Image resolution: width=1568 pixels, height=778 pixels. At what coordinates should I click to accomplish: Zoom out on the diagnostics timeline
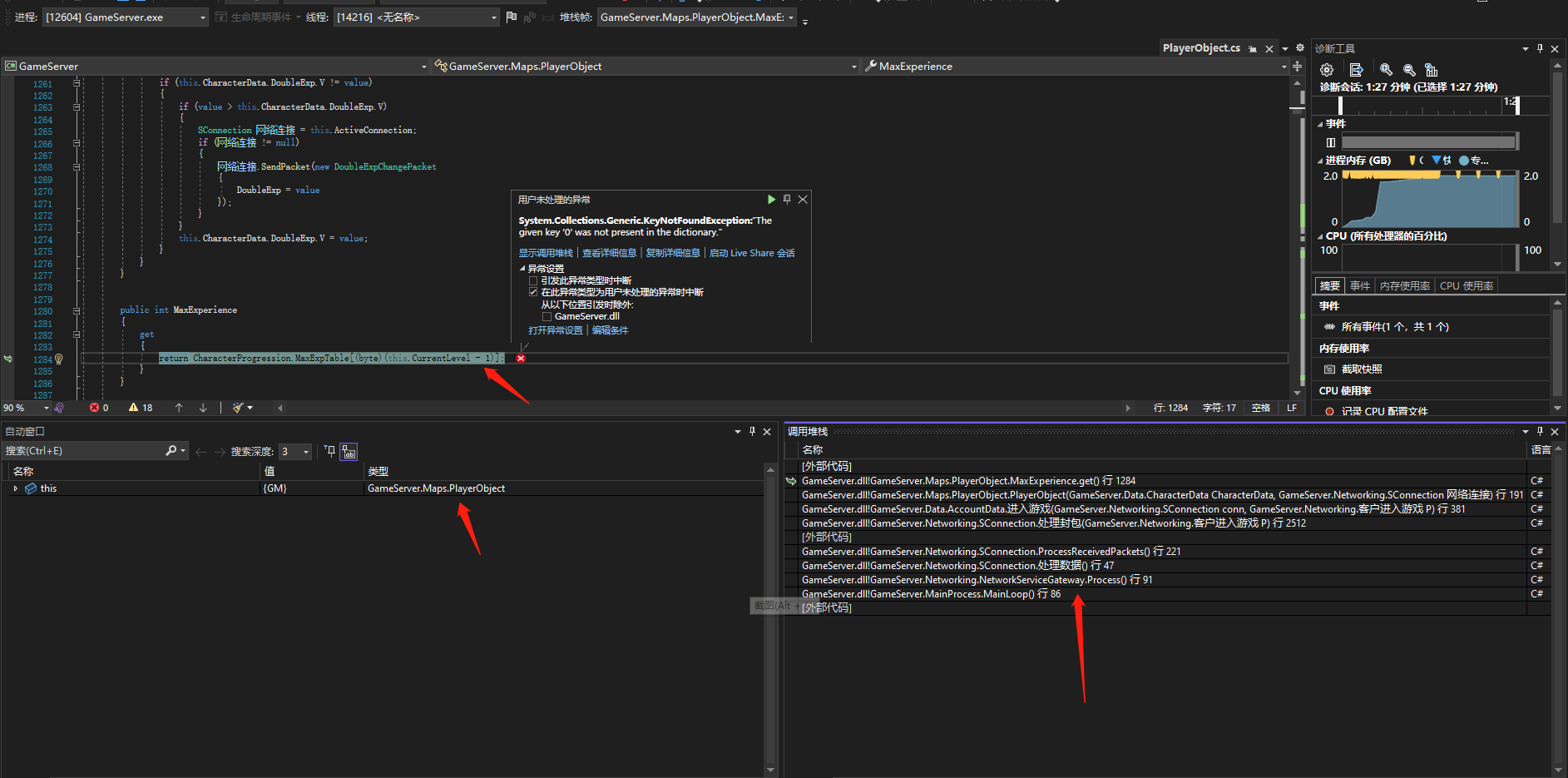click(1409, 71)
